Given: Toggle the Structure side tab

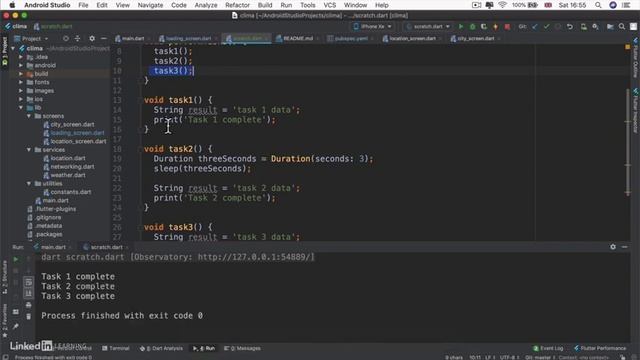Looking at the screenshot, I should click(x=5, y=277).
